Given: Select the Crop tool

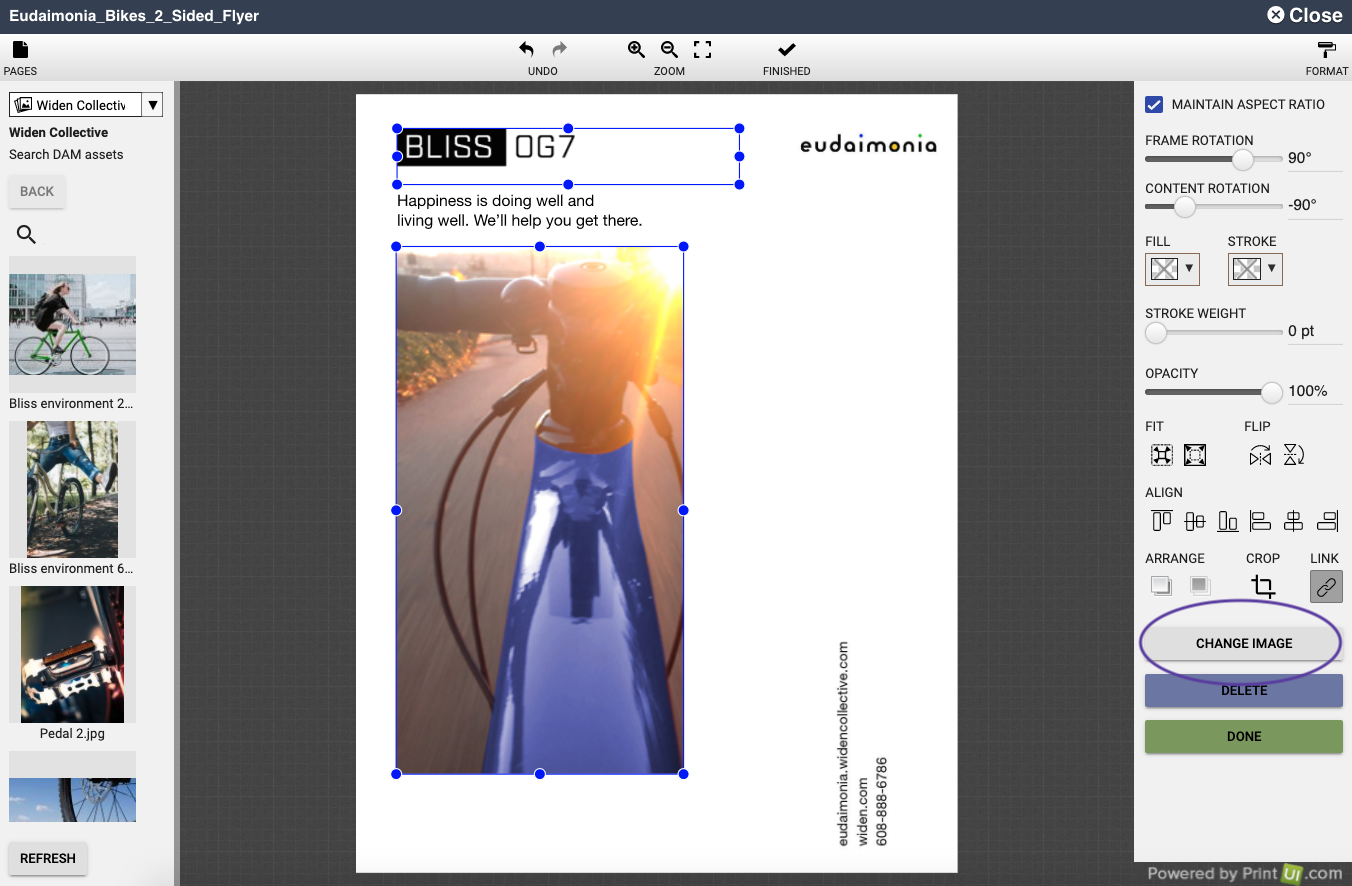Looking at the screenshot, I should click(x=1263, y=587).
